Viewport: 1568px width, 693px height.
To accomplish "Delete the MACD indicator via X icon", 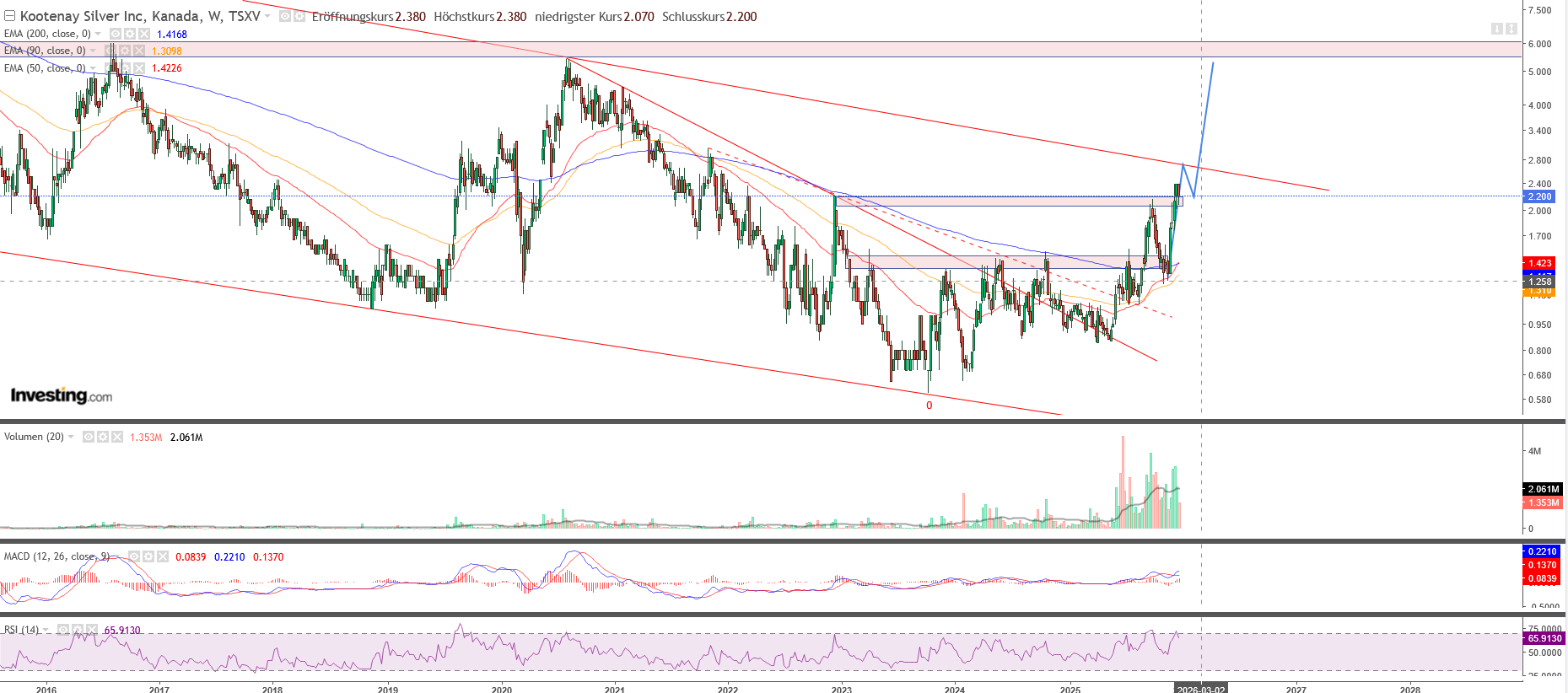I will [163, 556].
